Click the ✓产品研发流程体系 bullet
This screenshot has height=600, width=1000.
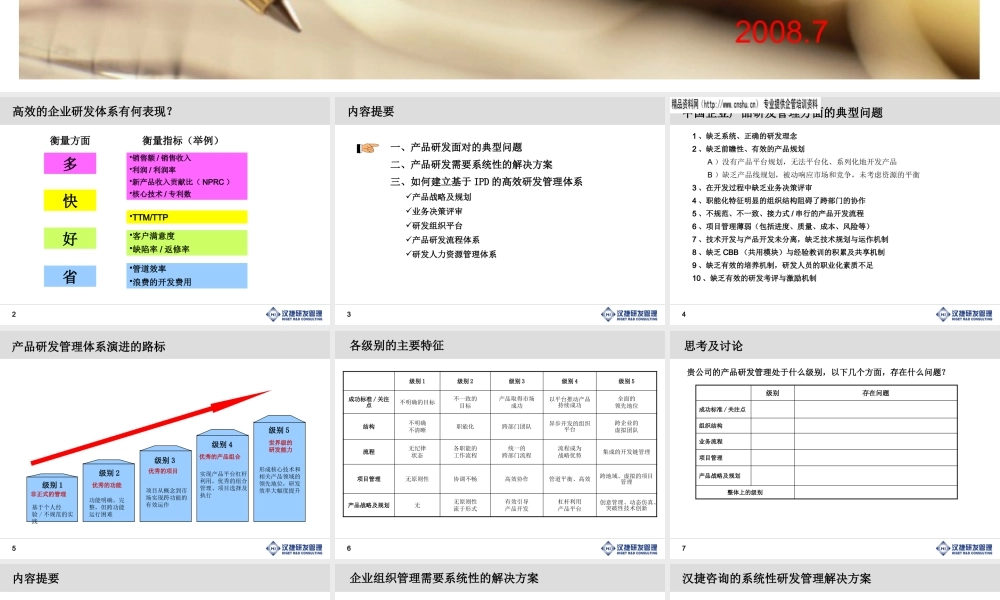443,240
